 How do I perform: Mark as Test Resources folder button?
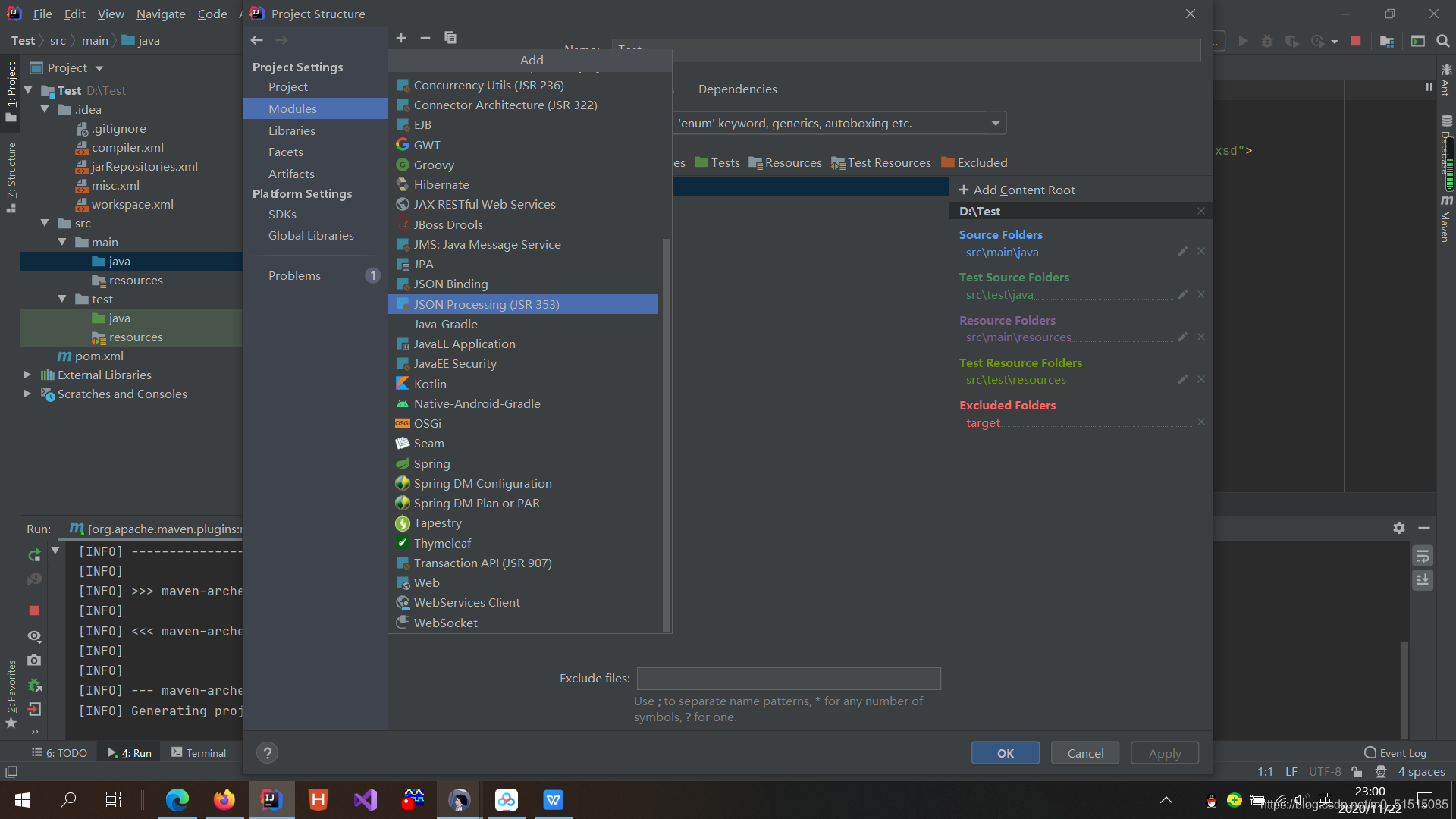point(881,162)
